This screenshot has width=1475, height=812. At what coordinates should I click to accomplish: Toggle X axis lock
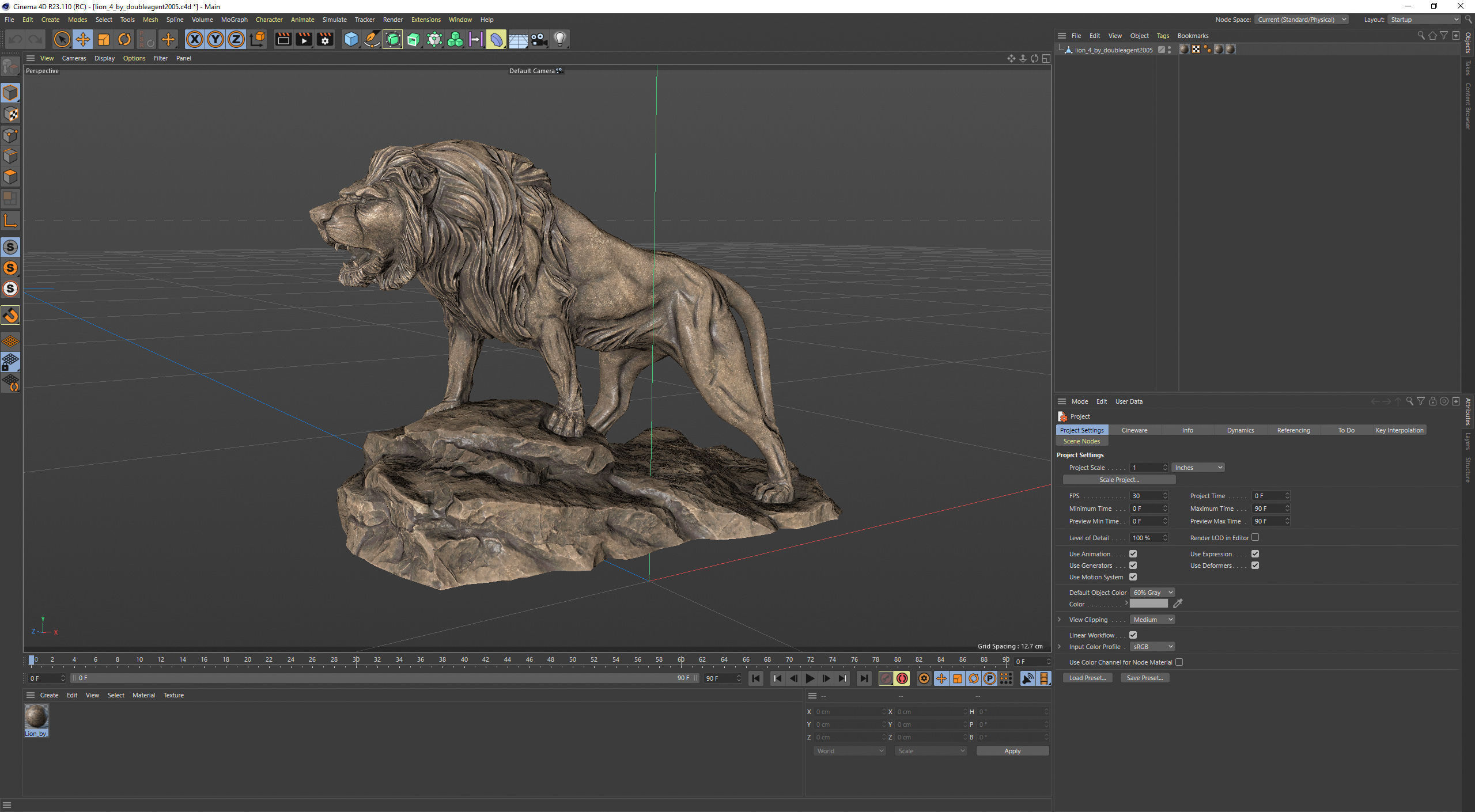pos(195,39)
